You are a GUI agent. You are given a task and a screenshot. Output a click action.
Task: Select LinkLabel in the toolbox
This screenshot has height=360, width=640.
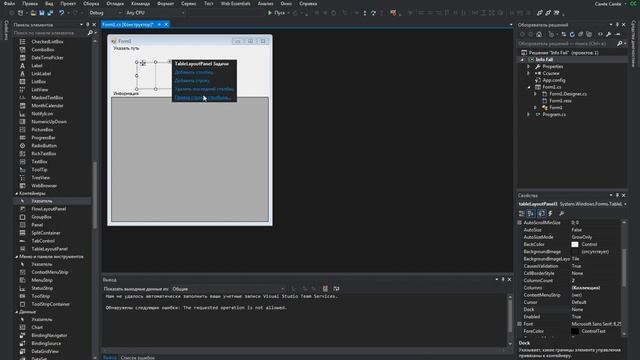(41, 74)
